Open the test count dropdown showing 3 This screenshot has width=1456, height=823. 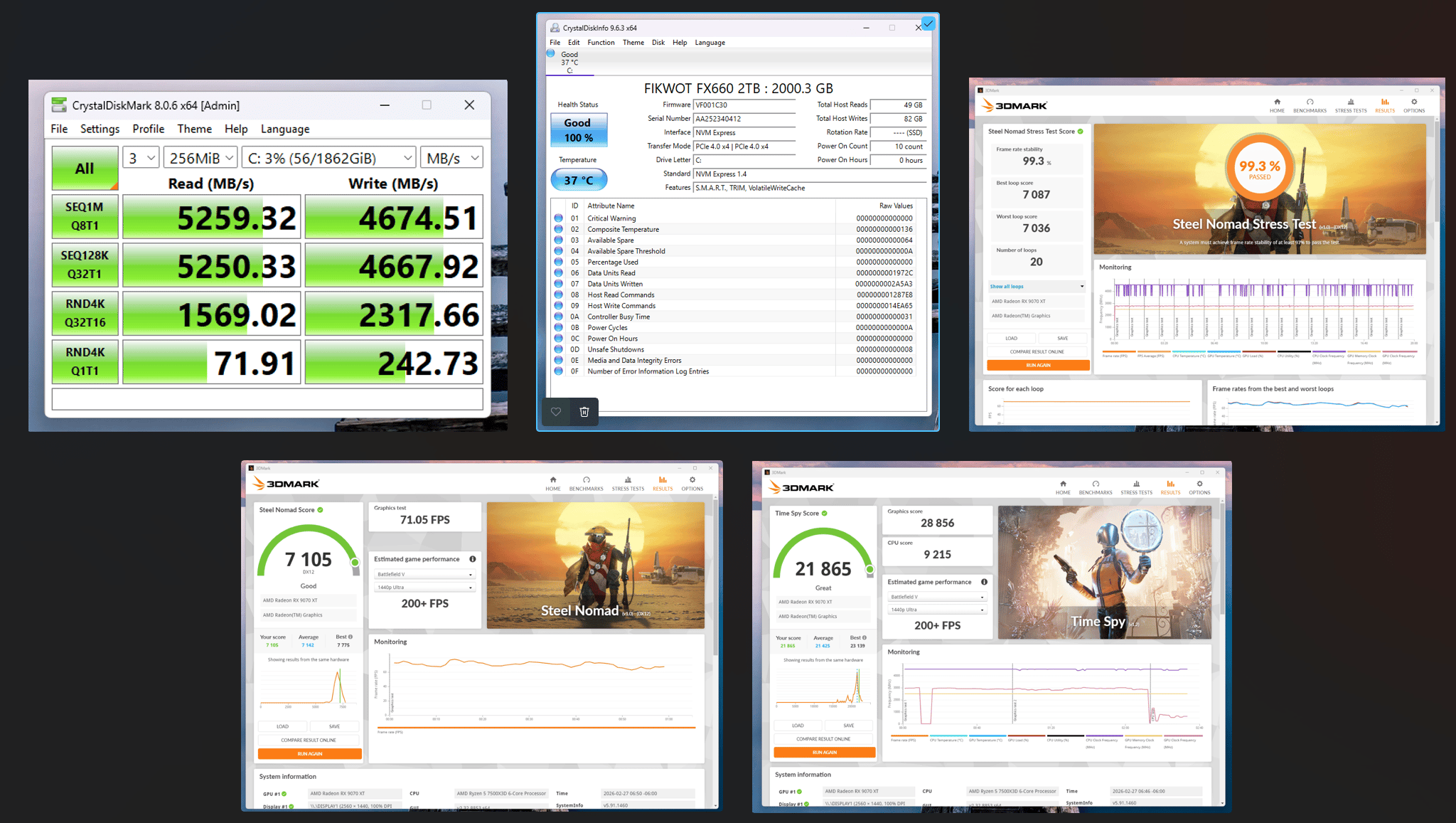click(141, 158)
